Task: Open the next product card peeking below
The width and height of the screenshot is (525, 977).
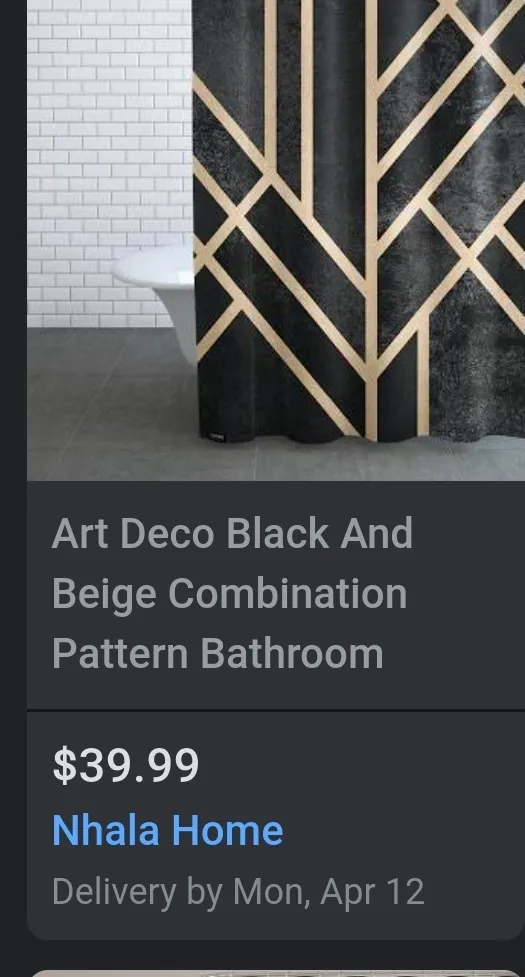Action: pos(276,973)
